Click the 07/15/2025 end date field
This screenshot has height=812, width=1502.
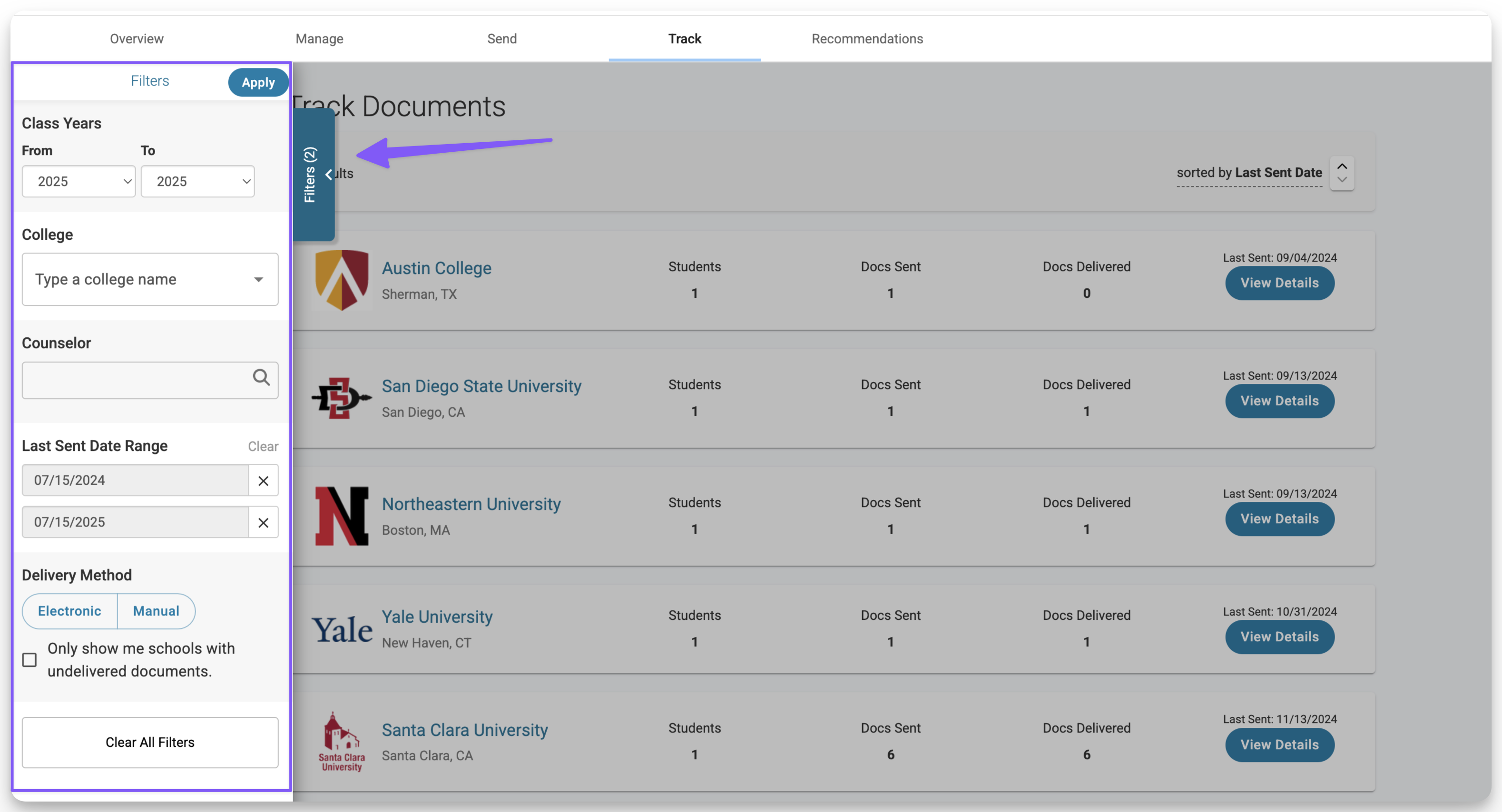135,522
